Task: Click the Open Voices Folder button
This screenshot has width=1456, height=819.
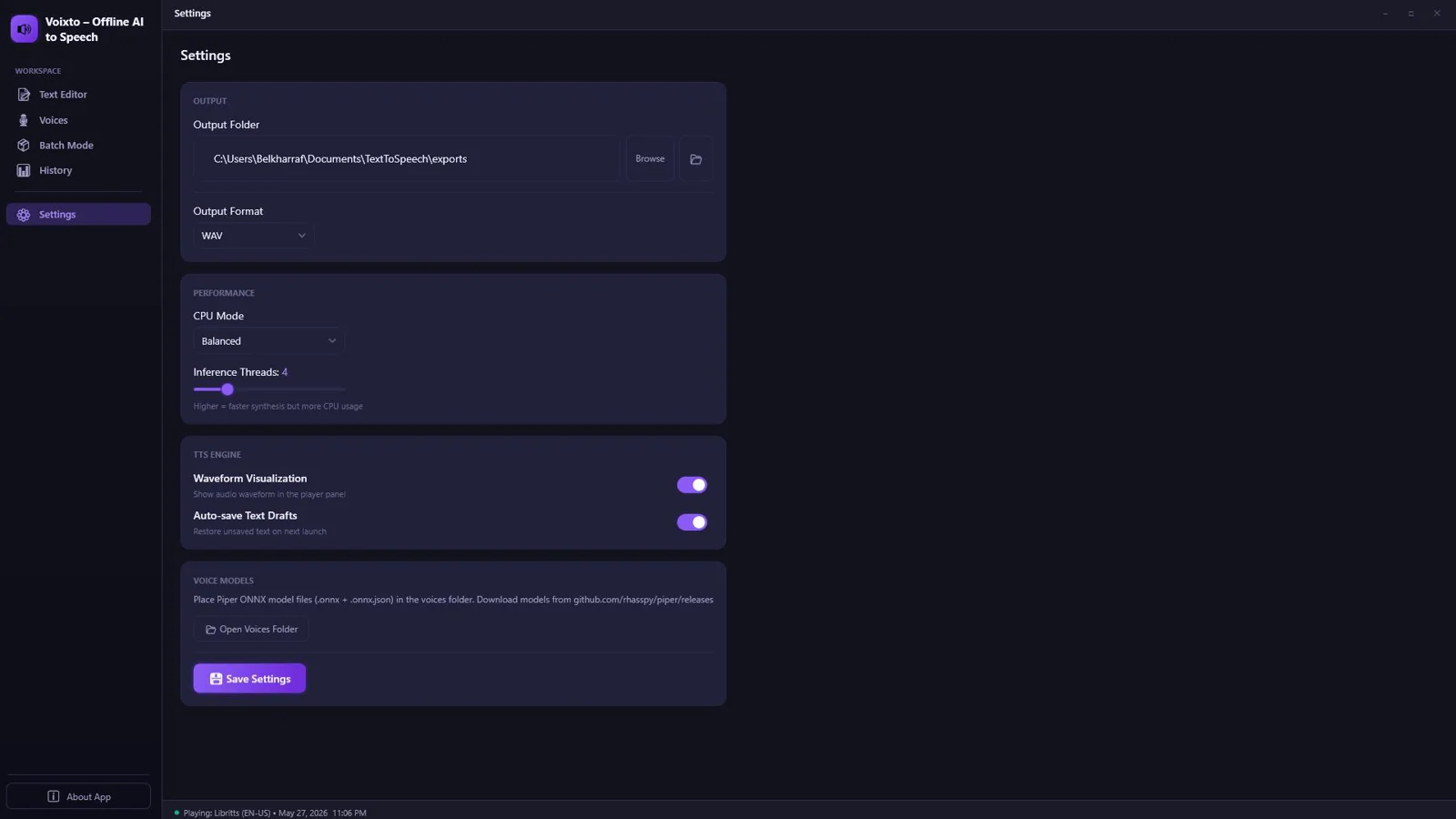Action: coord(251,630)
